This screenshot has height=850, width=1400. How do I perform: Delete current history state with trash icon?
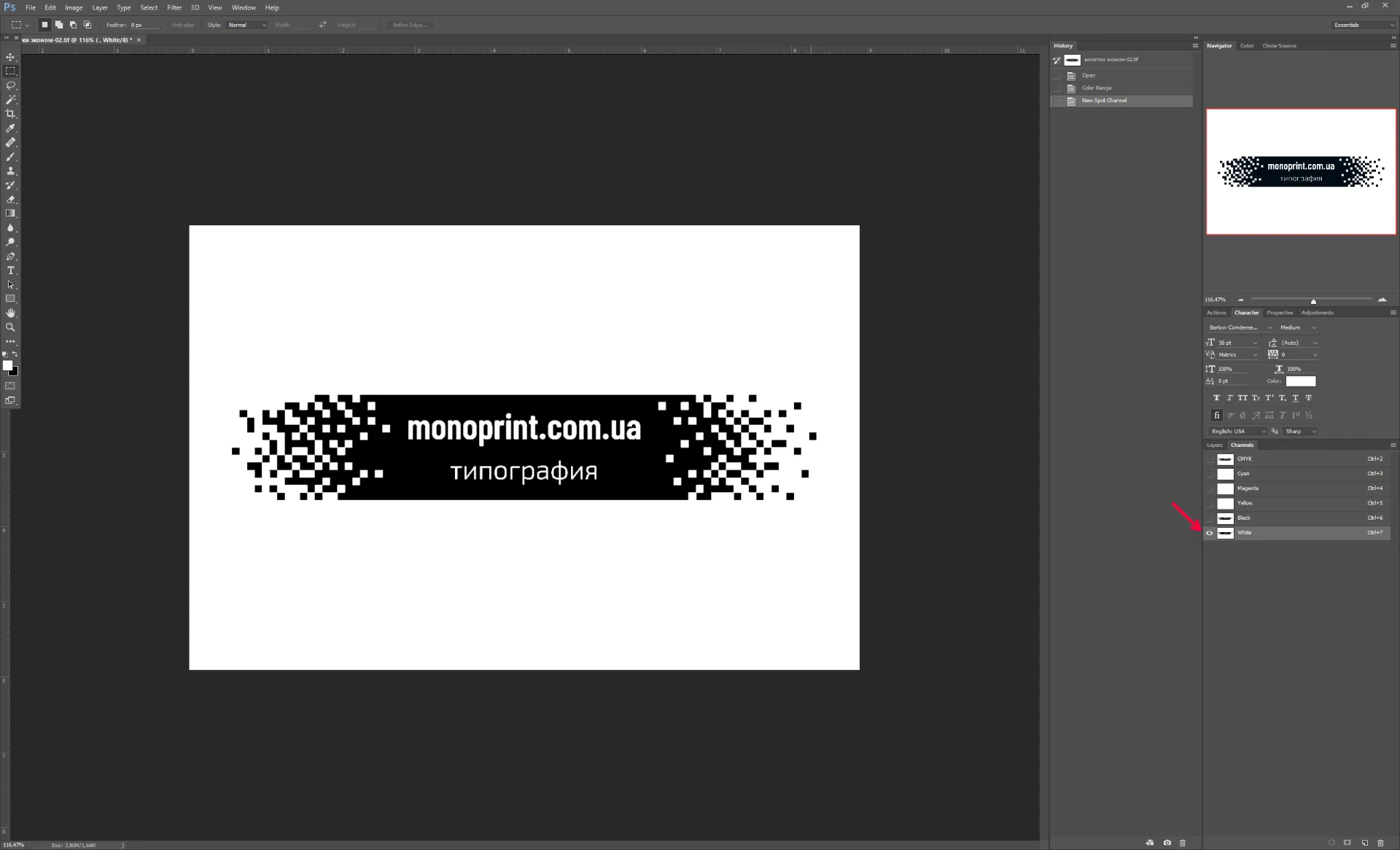pos(1183,843)
